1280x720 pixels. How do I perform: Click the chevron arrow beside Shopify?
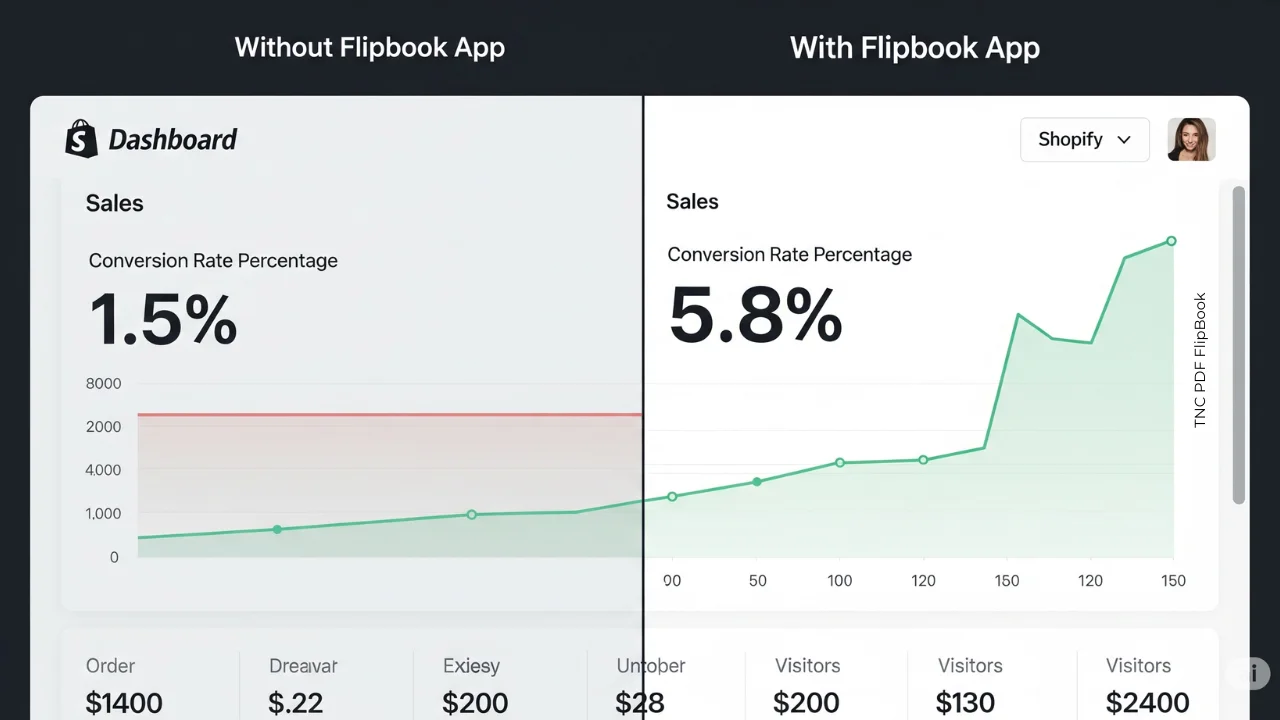tap(1124, 140)
